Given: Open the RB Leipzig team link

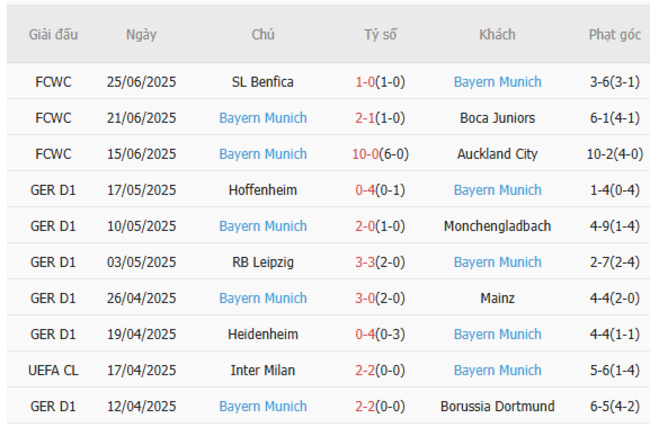Looking at the screenshot, I should click(263, 262).
